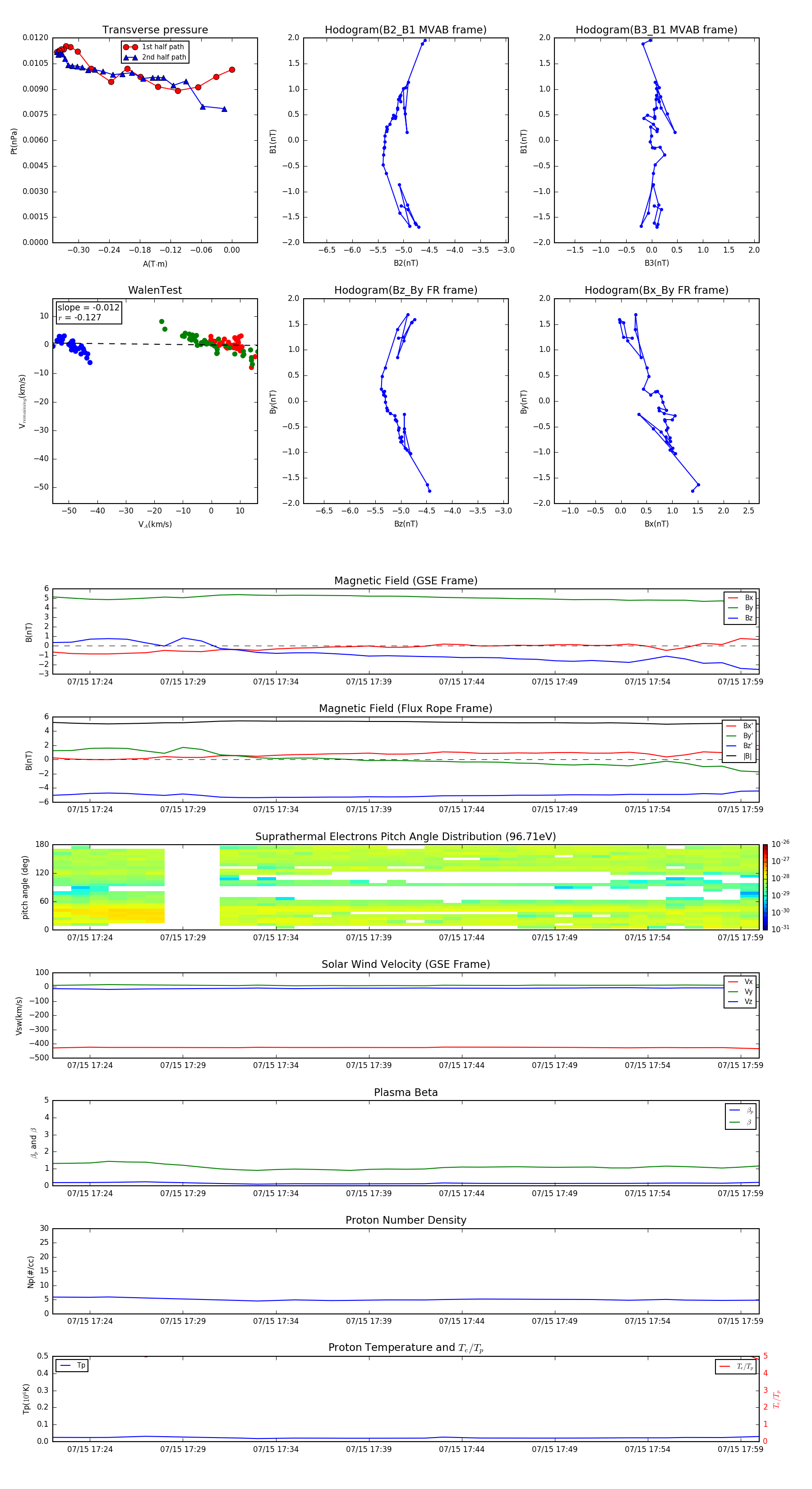Select the By' legend entry
812x1489 pixels.
click(740, 736)
